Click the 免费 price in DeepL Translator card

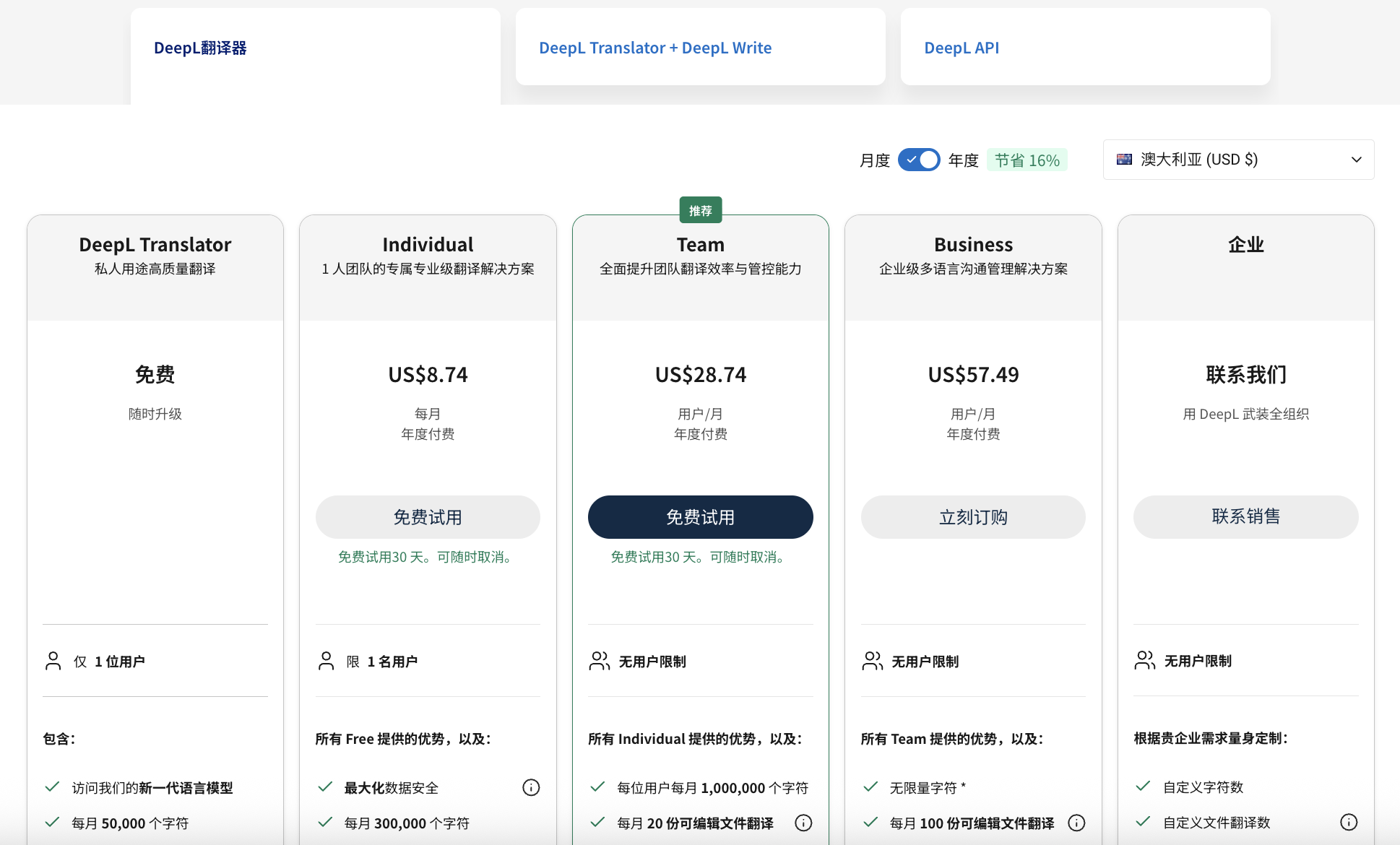click(155, 375)
